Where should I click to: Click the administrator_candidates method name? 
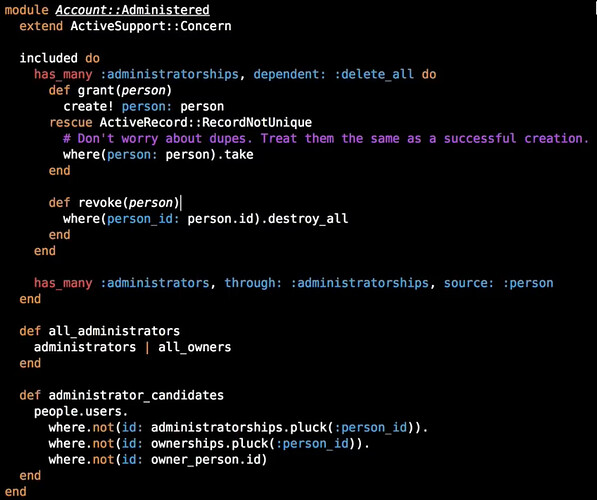136,395
